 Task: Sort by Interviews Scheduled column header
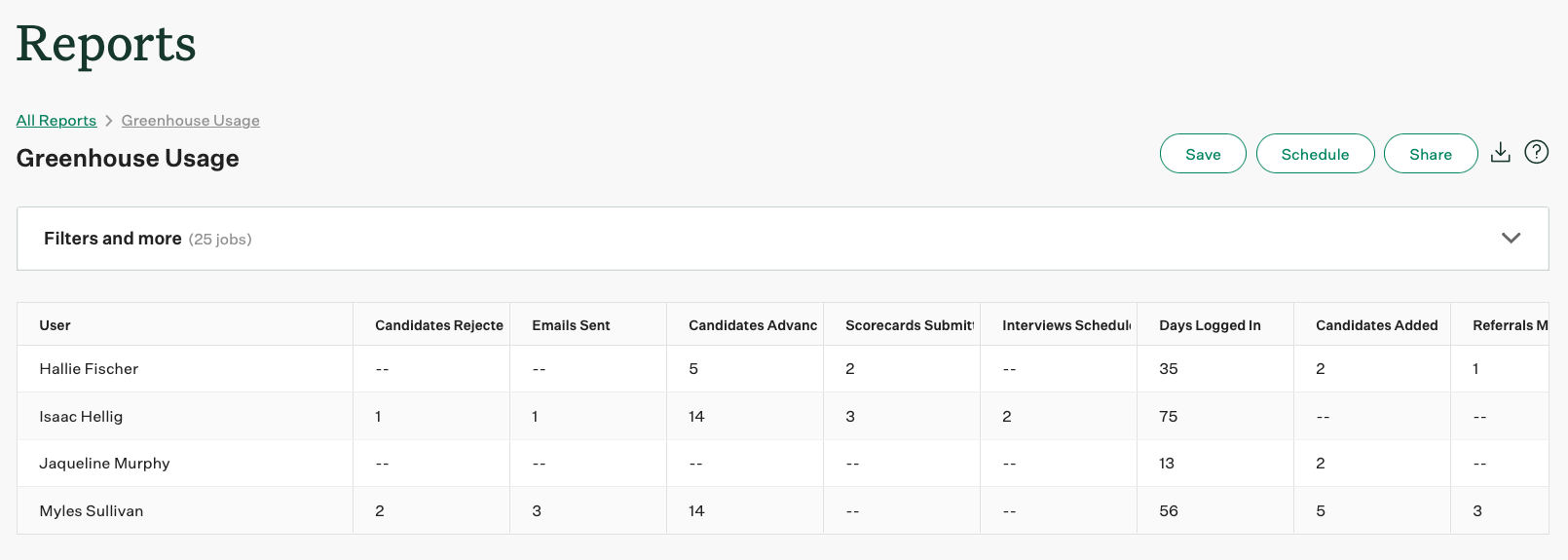1066,325
